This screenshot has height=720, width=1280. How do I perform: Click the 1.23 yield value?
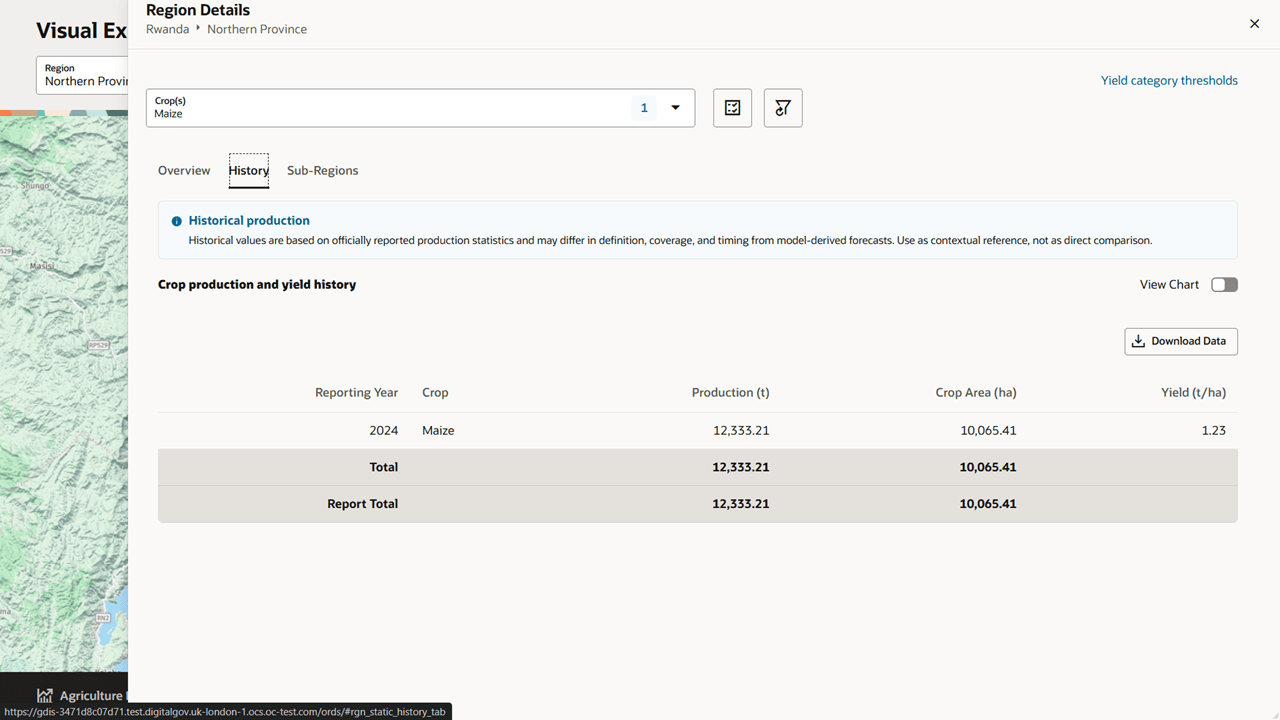(x=1213, y=430)
